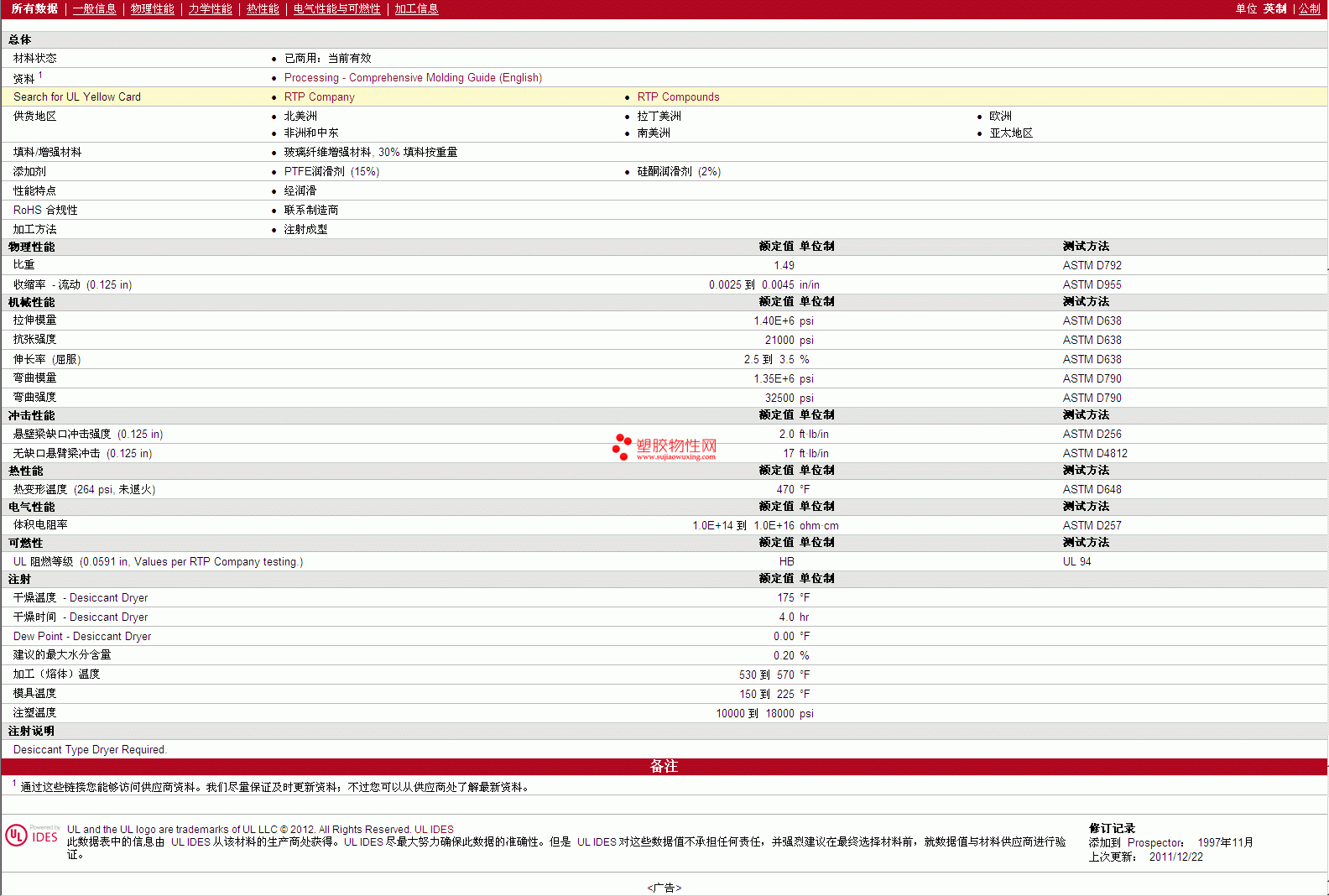Open the 热性能 tab
This screenshot has height=896, width=1329.
point(263,8)
